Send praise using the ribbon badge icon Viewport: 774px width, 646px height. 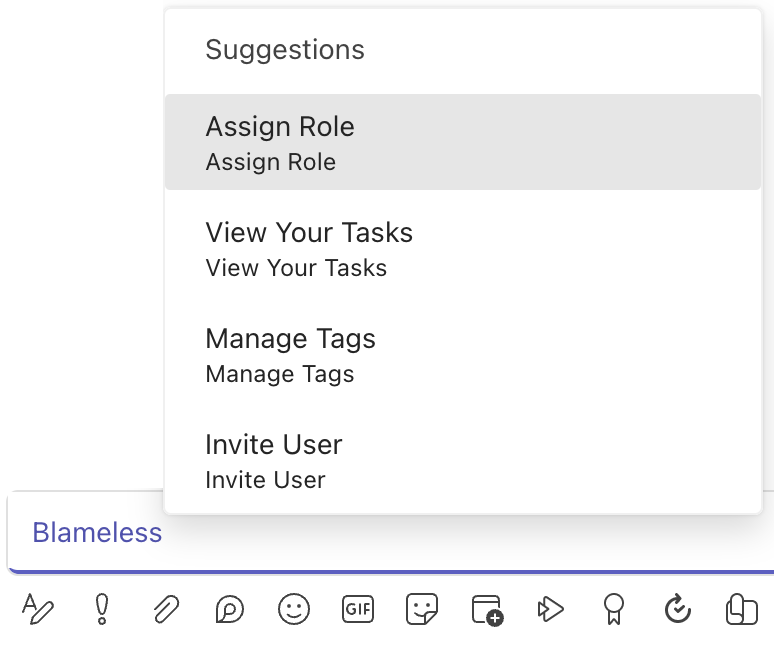(614, 609)
